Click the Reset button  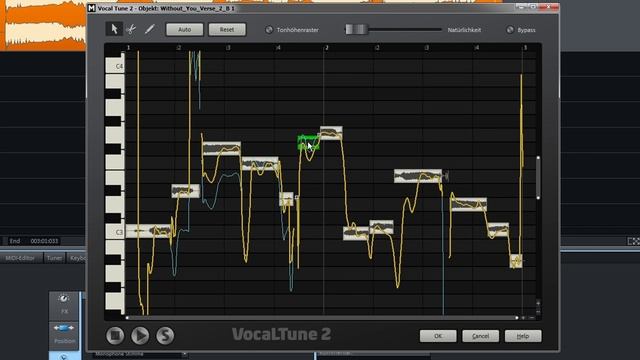(x=227, y=29)
